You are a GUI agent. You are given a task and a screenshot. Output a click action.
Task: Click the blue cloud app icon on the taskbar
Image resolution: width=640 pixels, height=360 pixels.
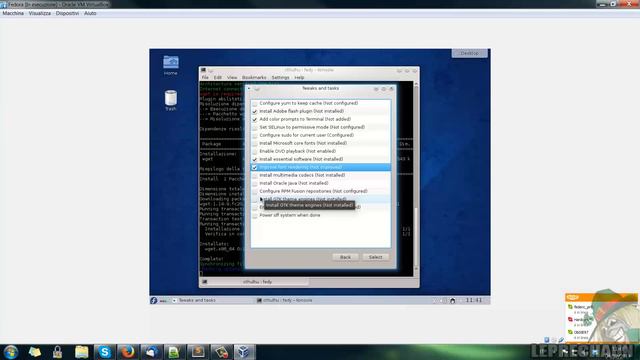click(151, 352)
